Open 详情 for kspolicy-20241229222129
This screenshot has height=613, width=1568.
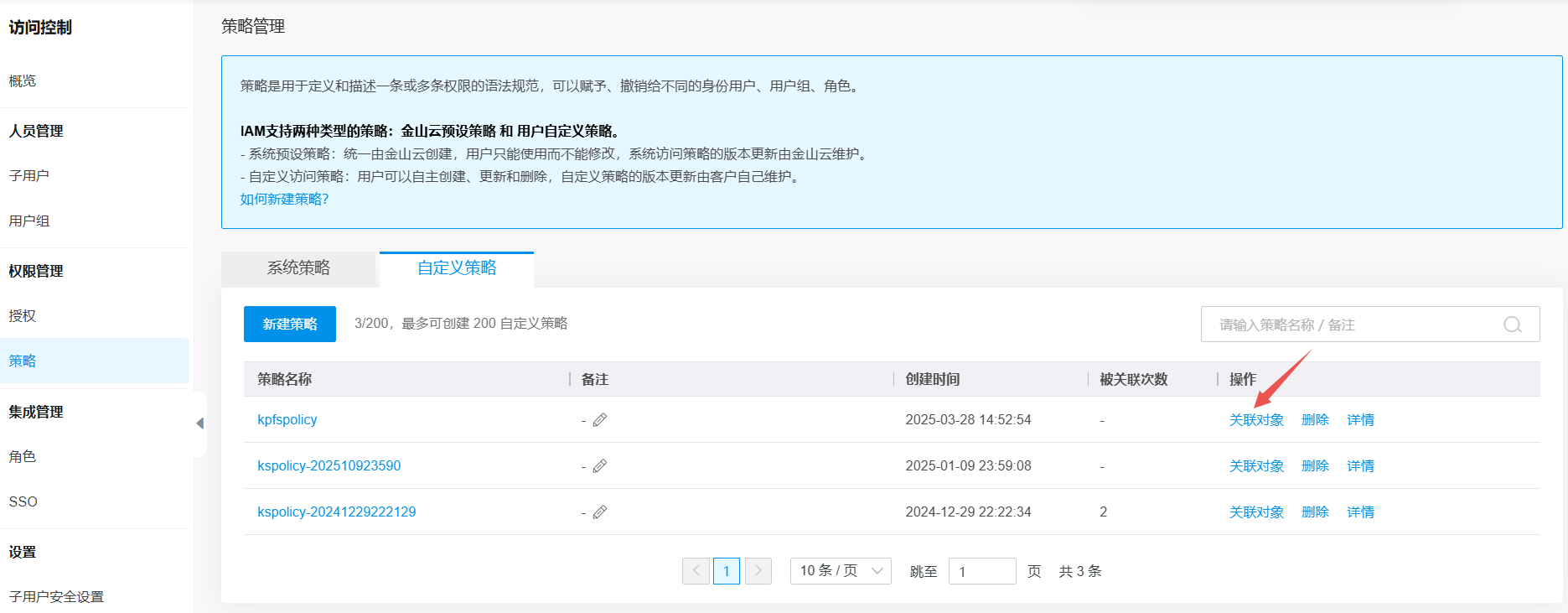click(1360, 512)
